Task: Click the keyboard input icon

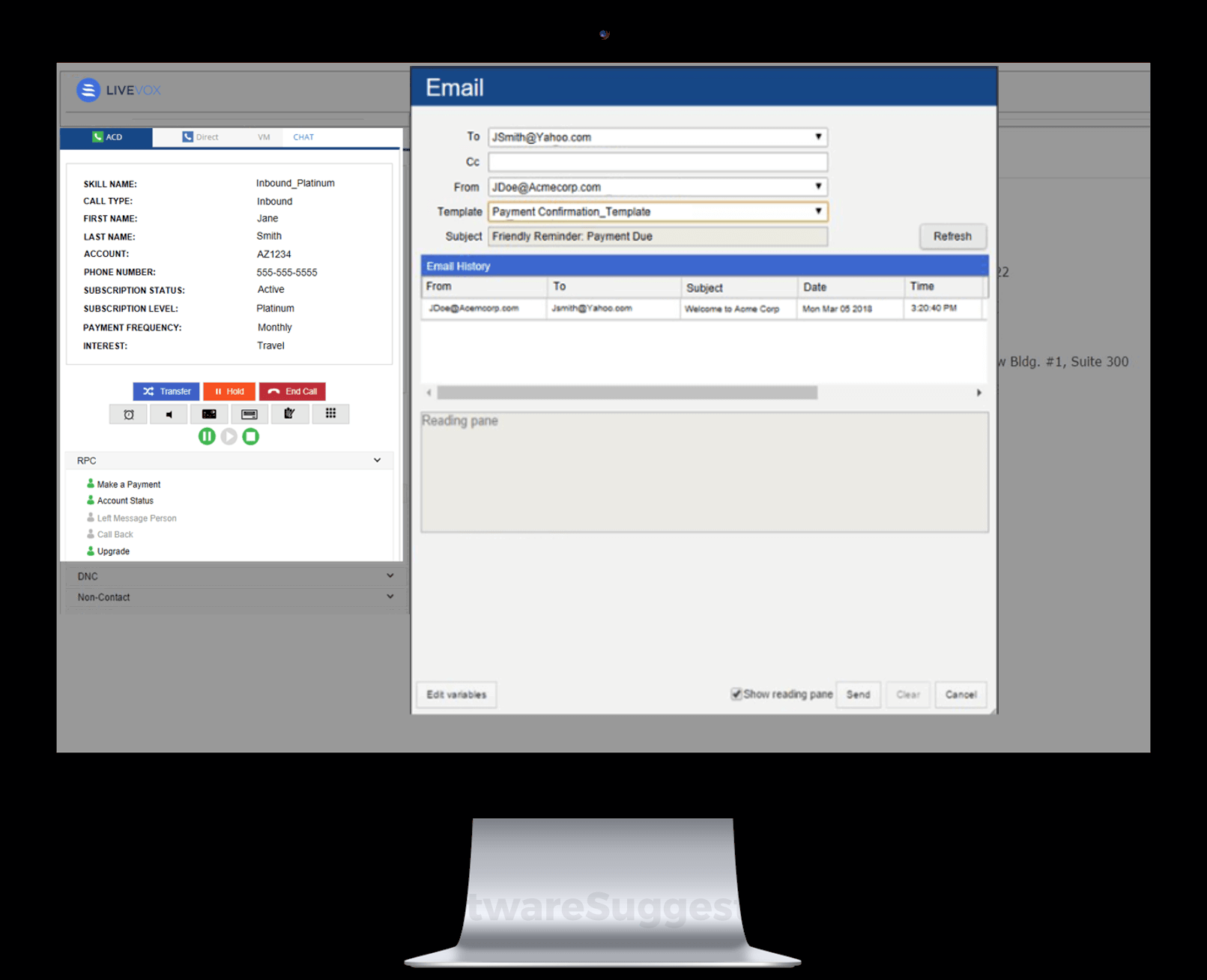Action: [x=249, y=414]
